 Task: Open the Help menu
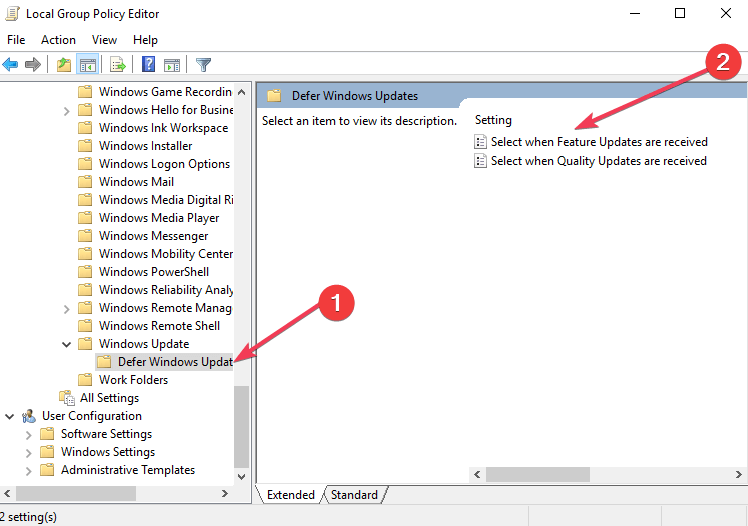point(145,40)
